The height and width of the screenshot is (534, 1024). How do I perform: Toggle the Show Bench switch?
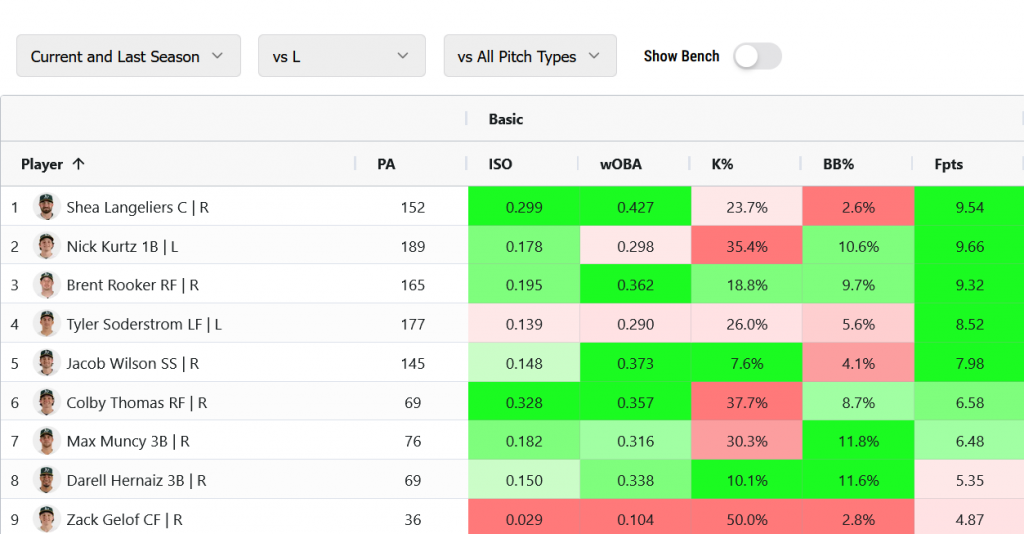tap(757, 57)
